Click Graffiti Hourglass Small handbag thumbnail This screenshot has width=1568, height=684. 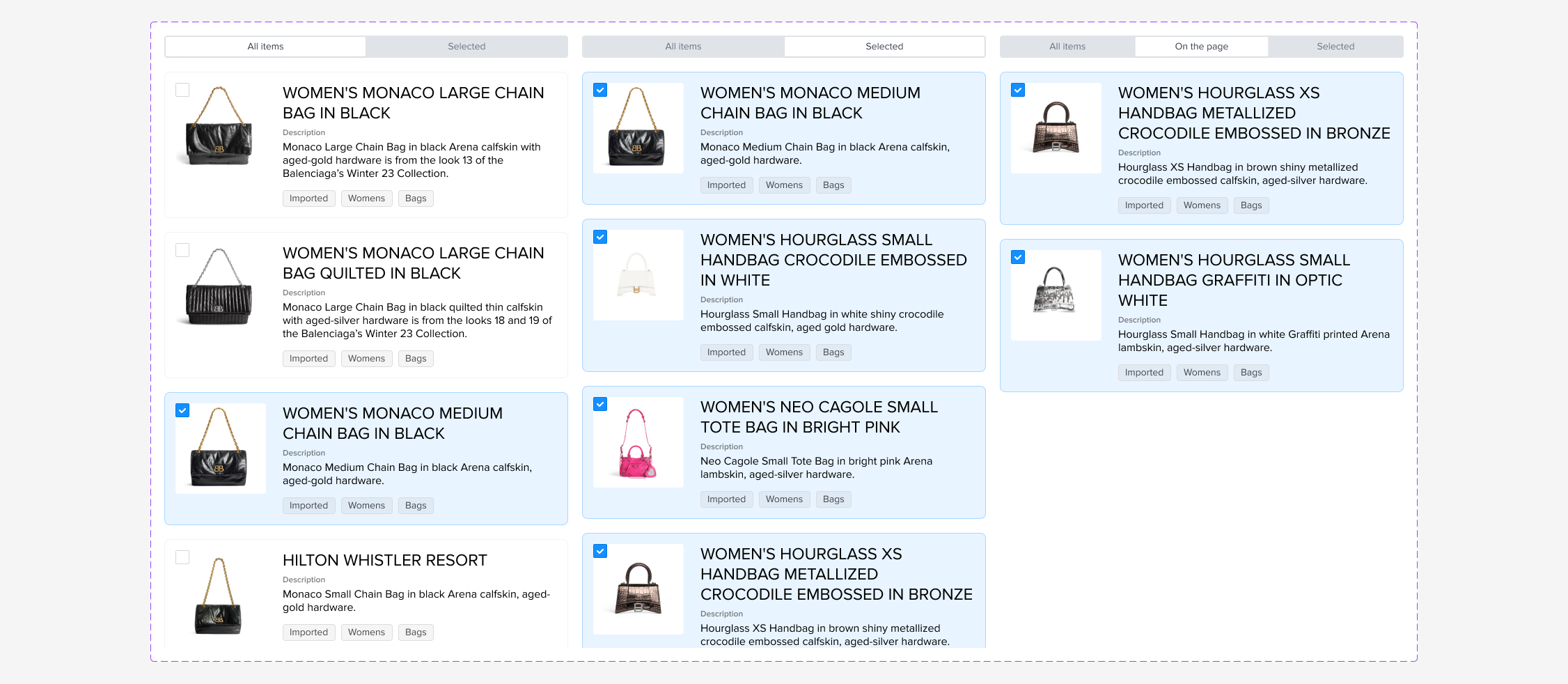pos(1056,295)
